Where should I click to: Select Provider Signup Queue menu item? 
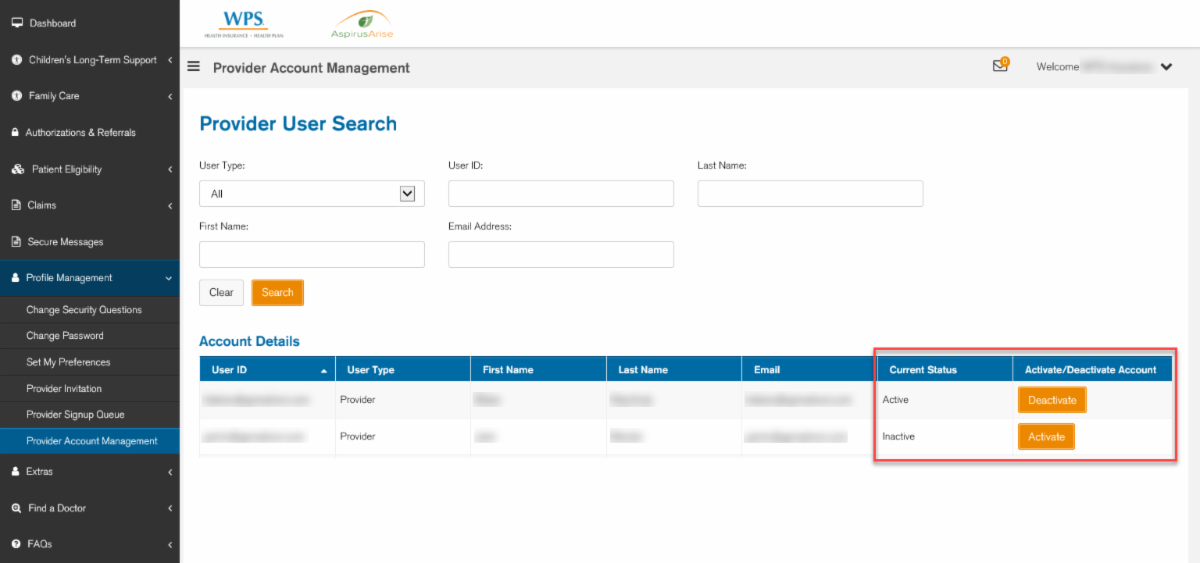pos(75,415)
